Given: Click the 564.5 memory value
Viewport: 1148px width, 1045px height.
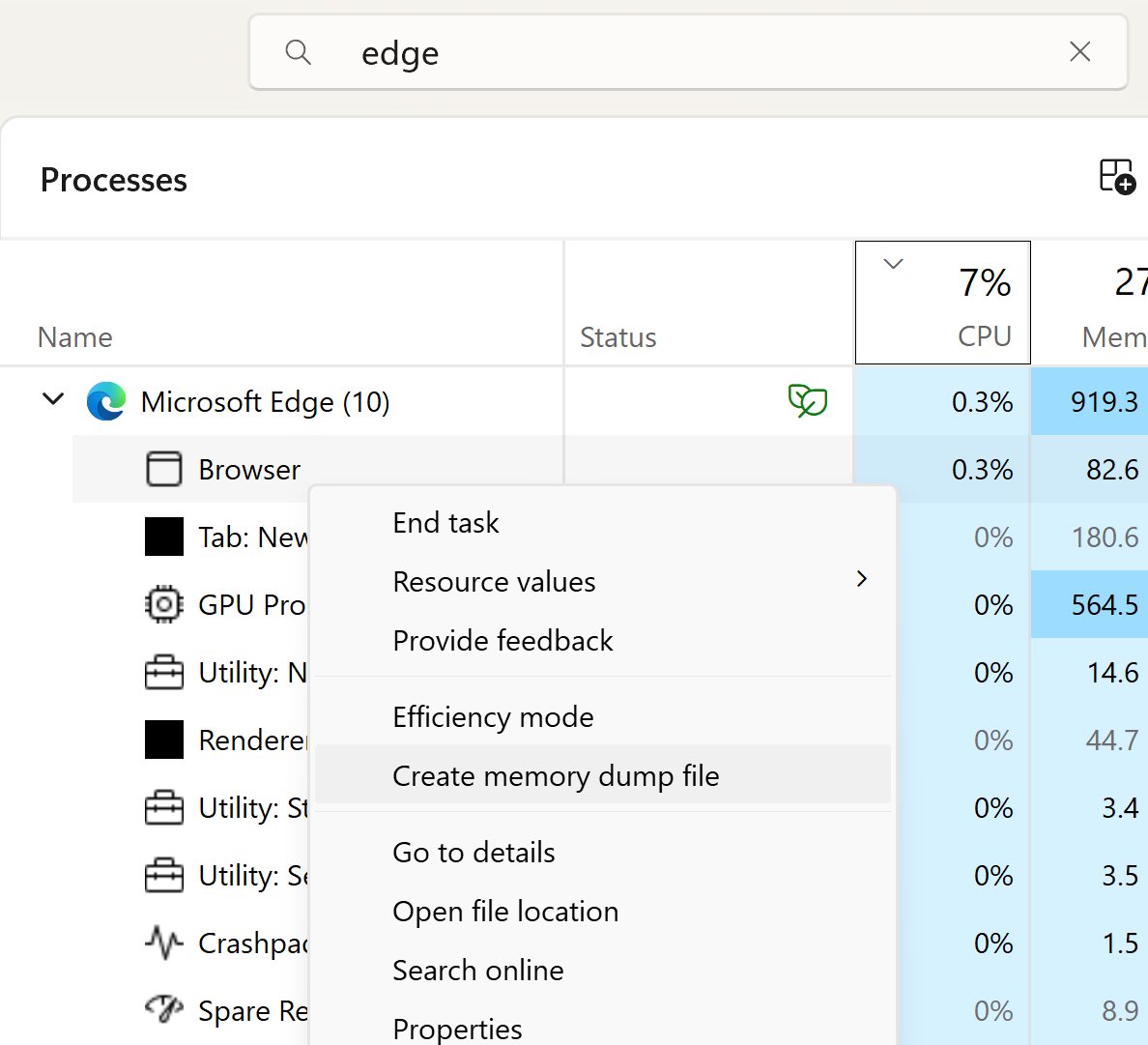Looking at the screenshot, I should [x=1105, y=605].
